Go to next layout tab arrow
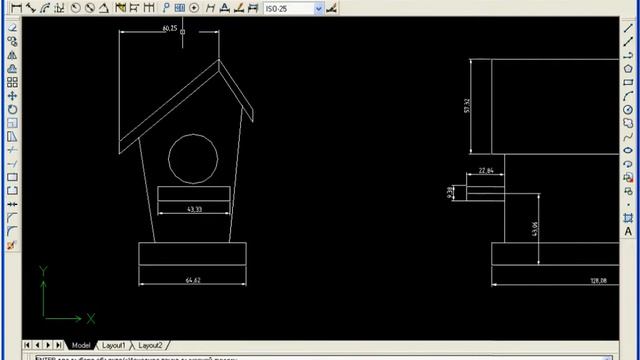Screen dimensions: 640x360 [x=48, y=345]
